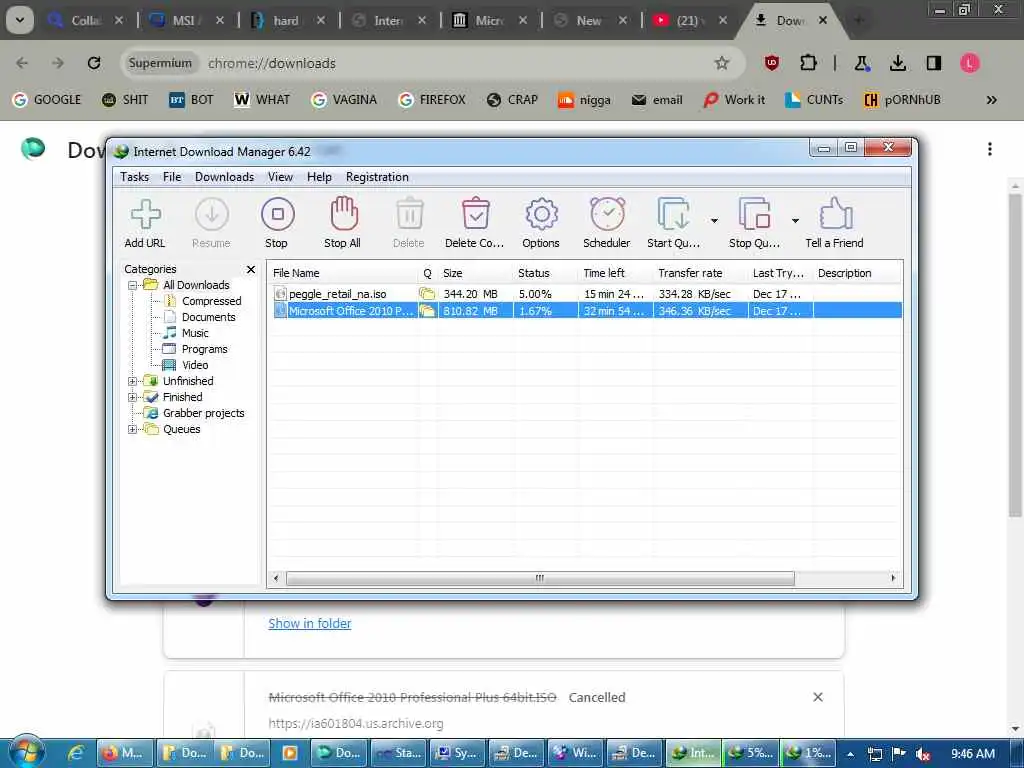
Task: Click the Stop All hand icon
Action: (344, 214)
